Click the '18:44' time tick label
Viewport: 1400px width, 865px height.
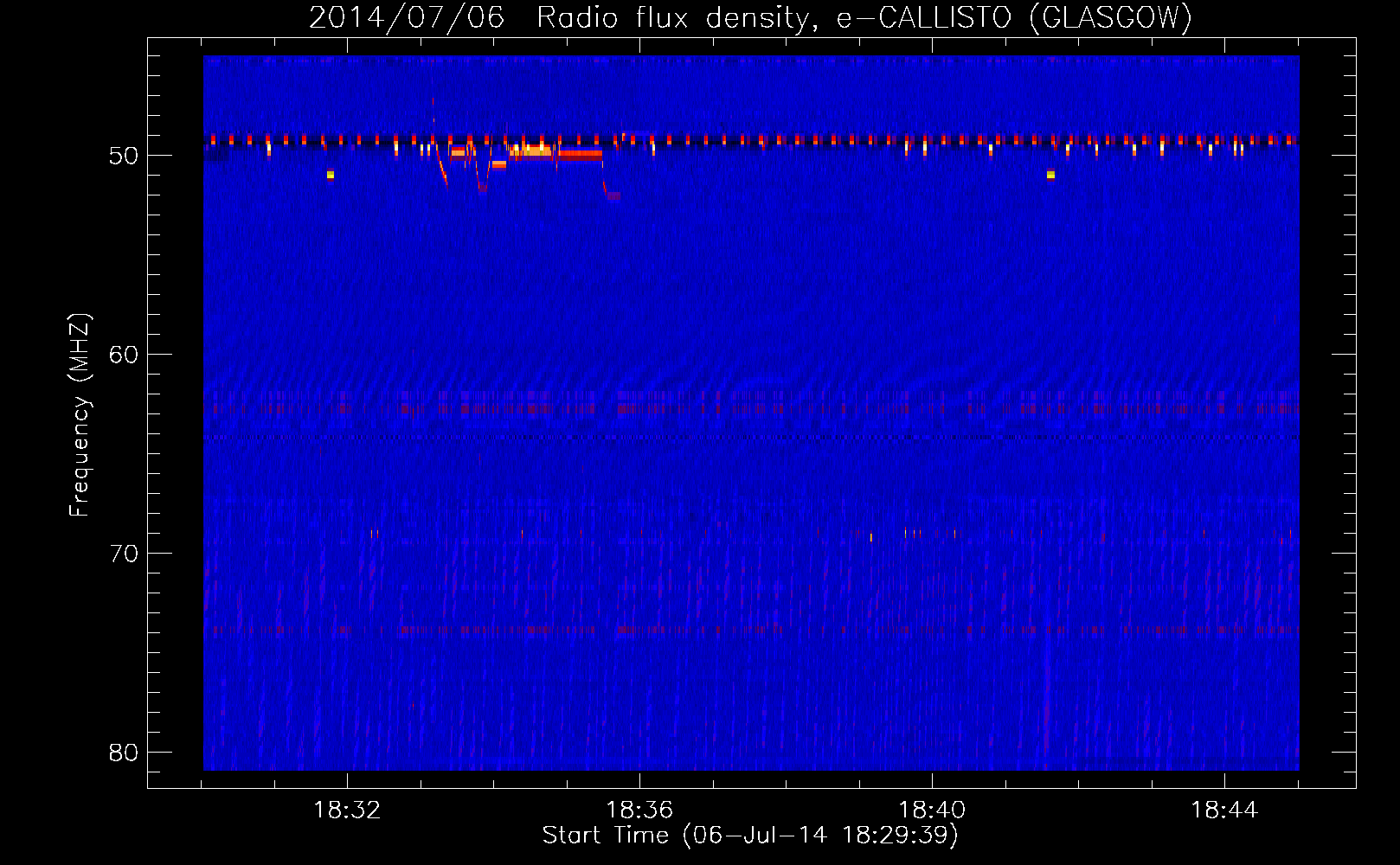click(x=1224, y=811)
